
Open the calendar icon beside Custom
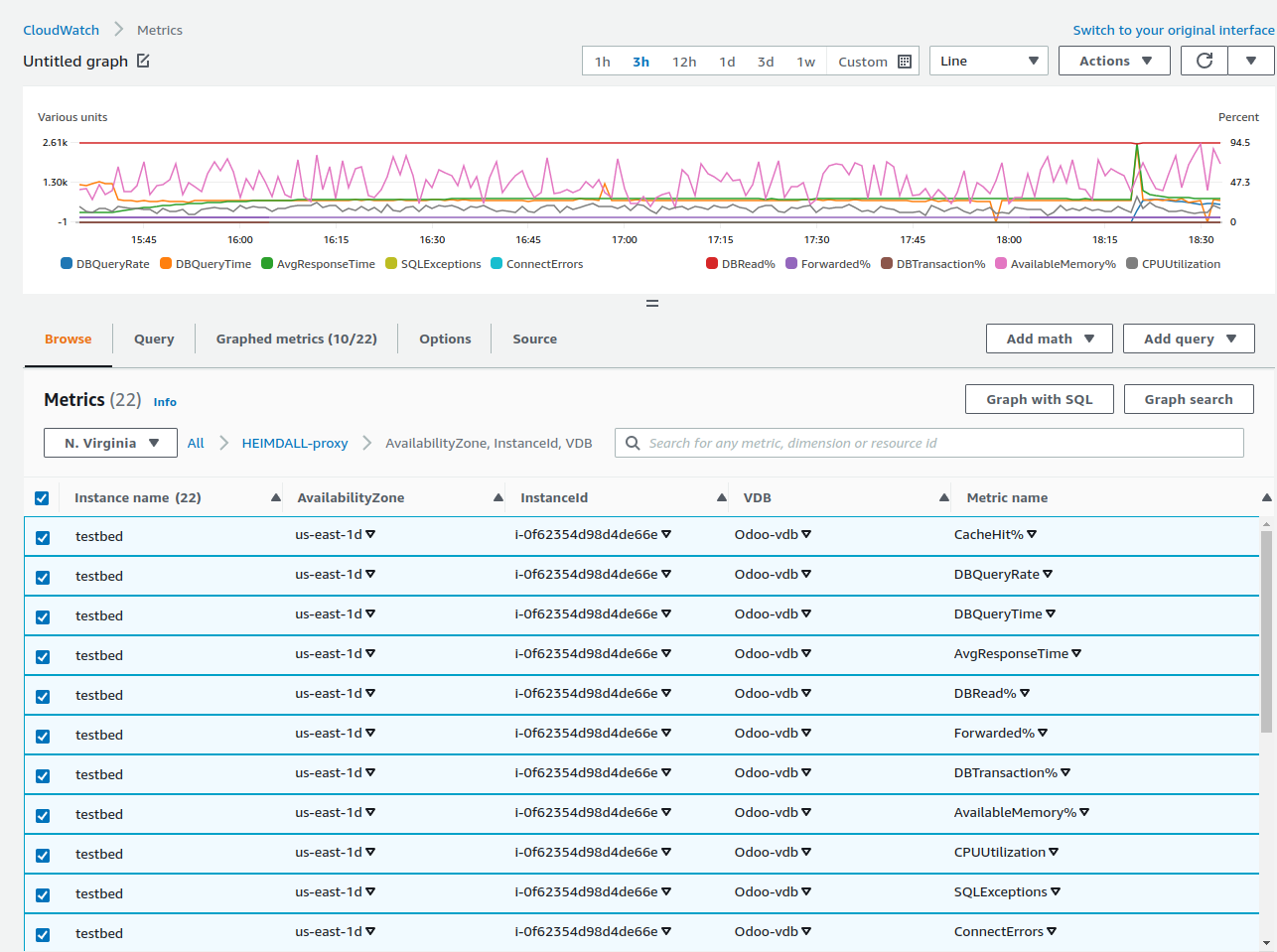point(904,61)
